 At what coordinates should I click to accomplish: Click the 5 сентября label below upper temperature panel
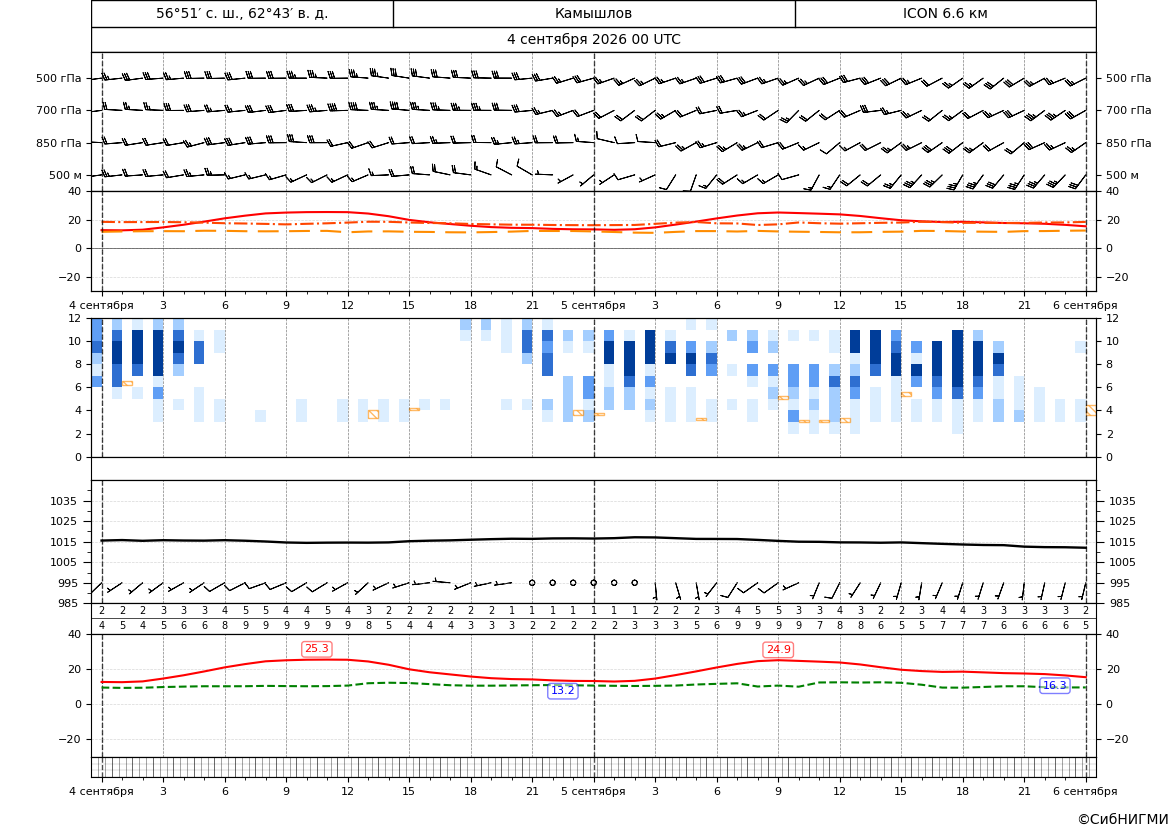(593, 305)
